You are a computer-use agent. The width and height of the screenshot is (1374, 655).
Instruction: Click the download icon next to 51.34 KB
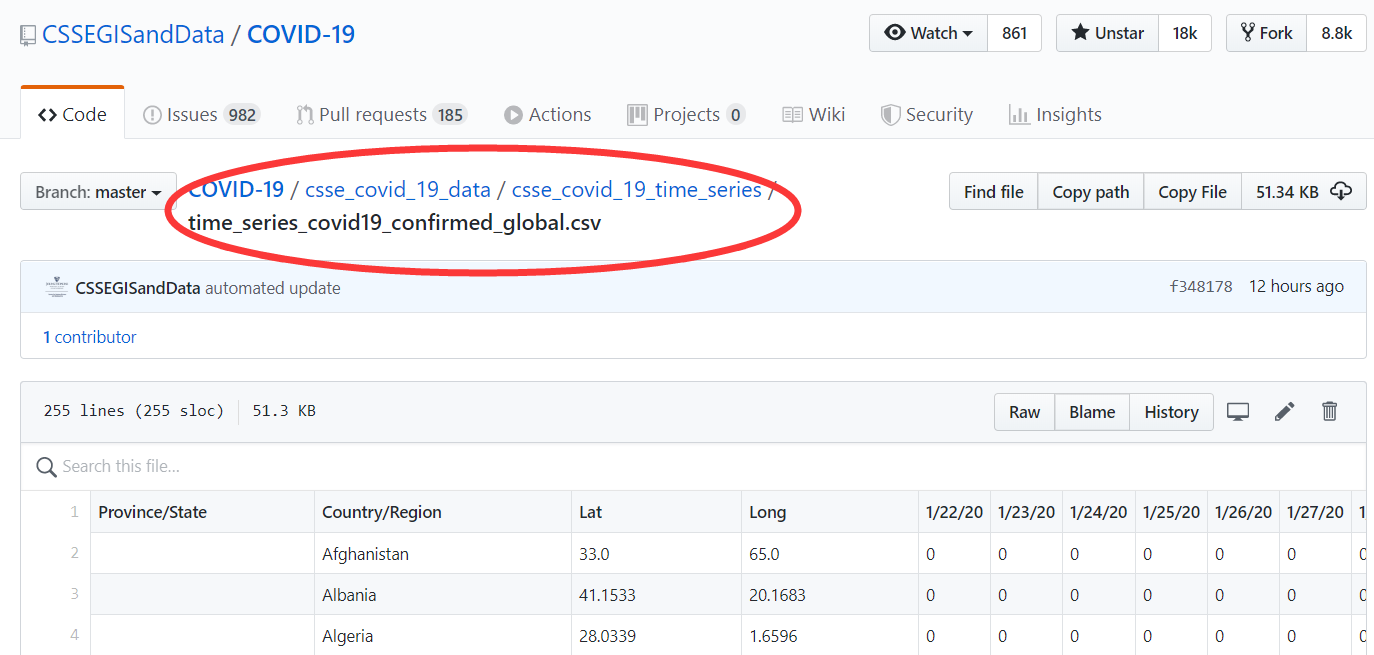1341,191
